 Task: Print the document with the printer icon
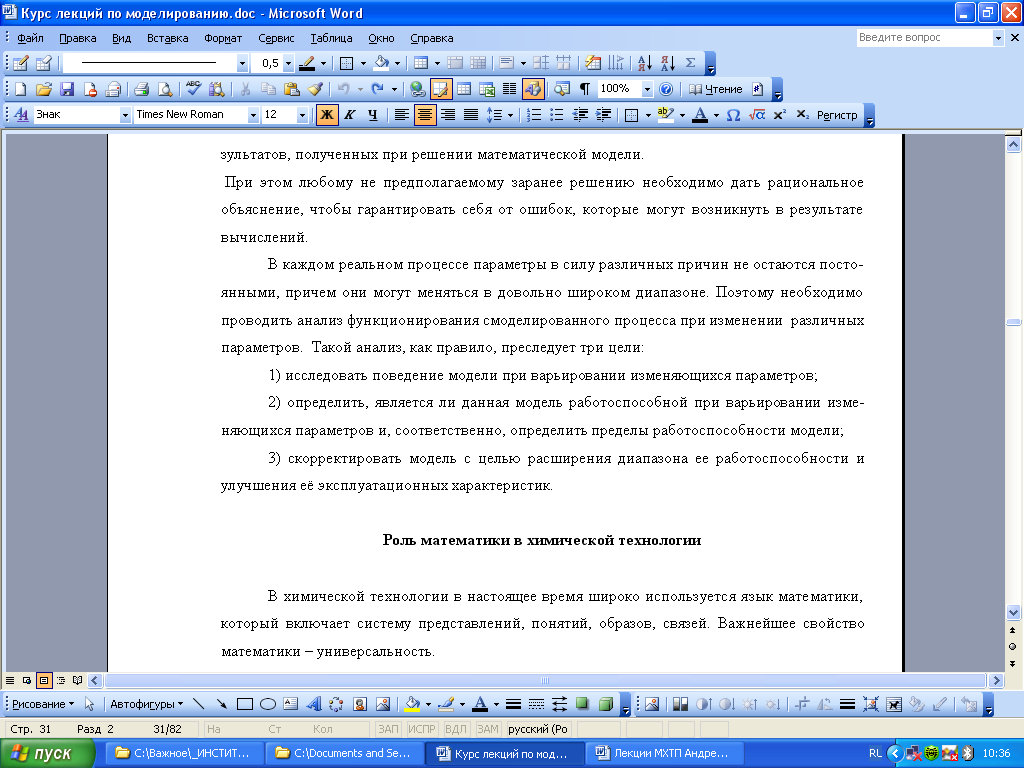pyautogui.click(x=141, y=89)
